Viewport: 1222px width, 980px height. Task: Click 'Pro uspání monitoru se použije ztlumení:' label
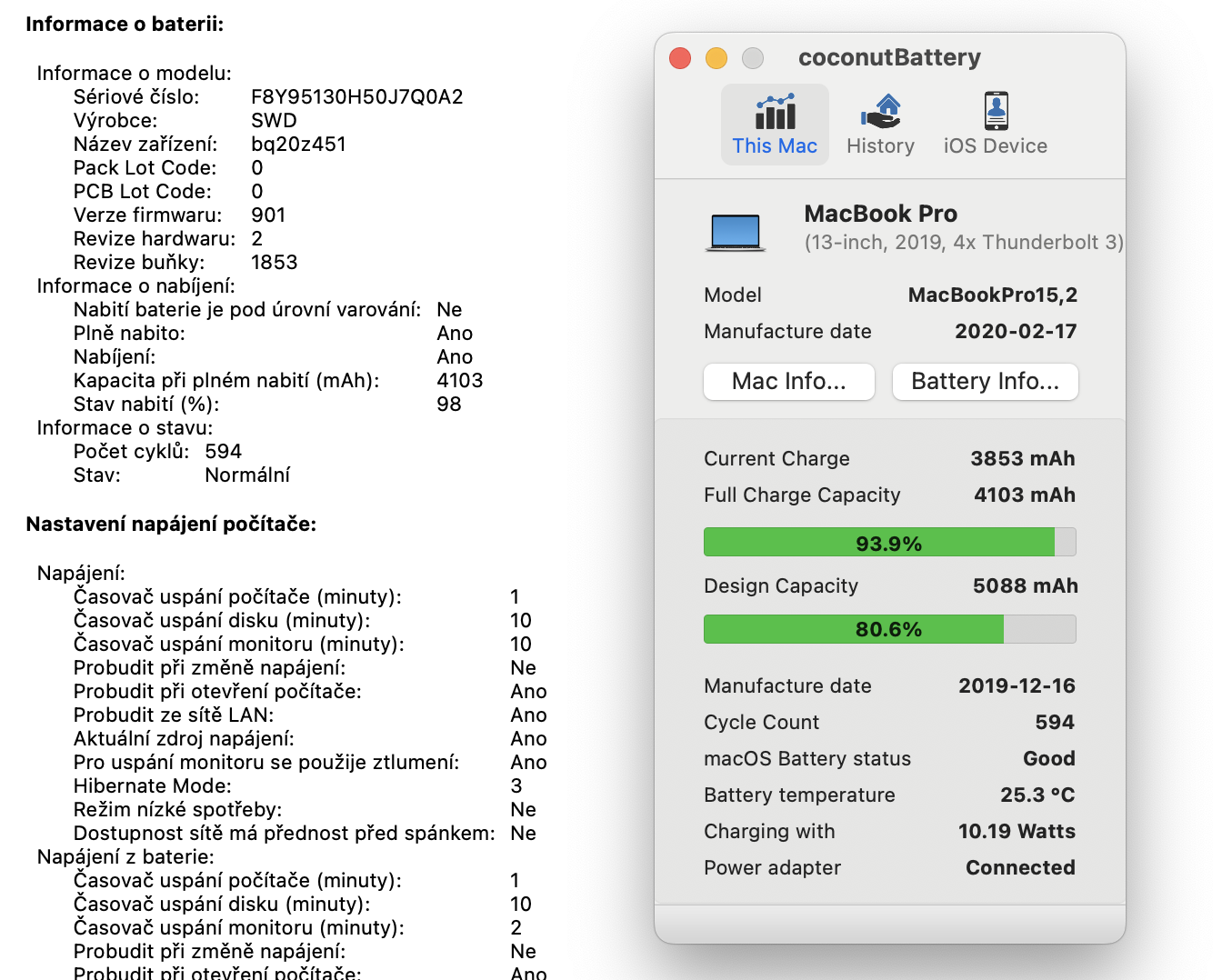tap(266, 763)
